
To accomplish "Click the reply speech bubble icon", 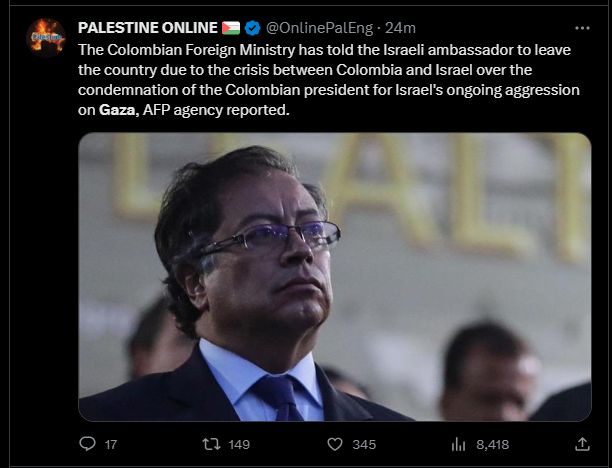I will tap(87, 443).
